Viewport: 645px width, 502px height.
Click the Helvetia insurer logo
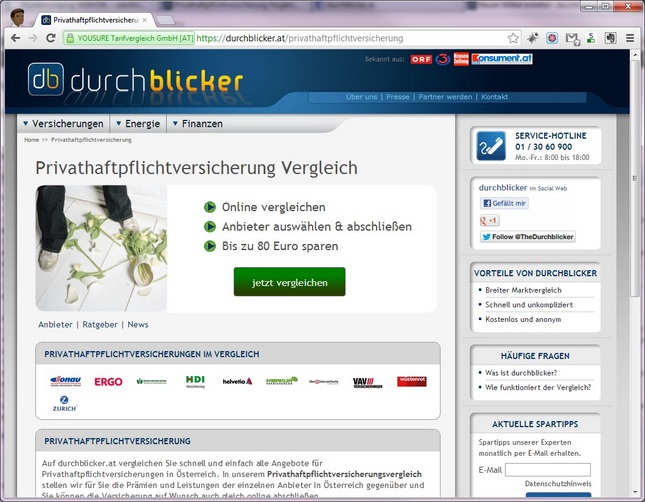pyautogui.click(x=237, y=381)
